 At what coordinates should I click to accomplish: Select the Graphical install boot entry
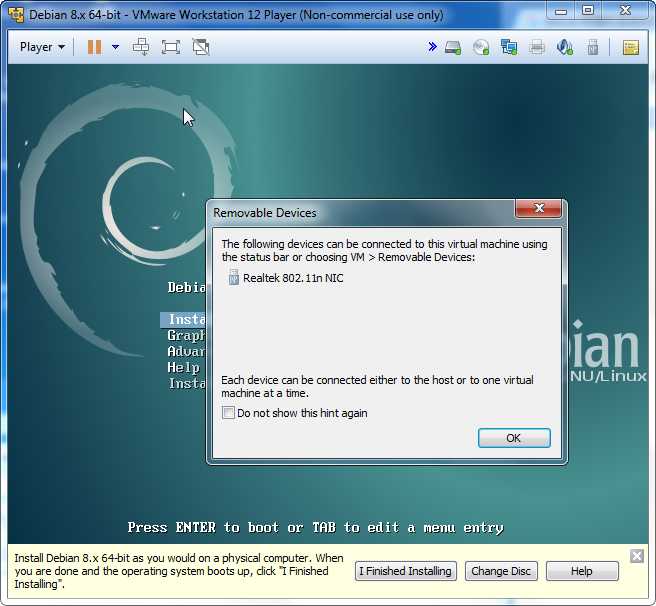click(186, 335)
